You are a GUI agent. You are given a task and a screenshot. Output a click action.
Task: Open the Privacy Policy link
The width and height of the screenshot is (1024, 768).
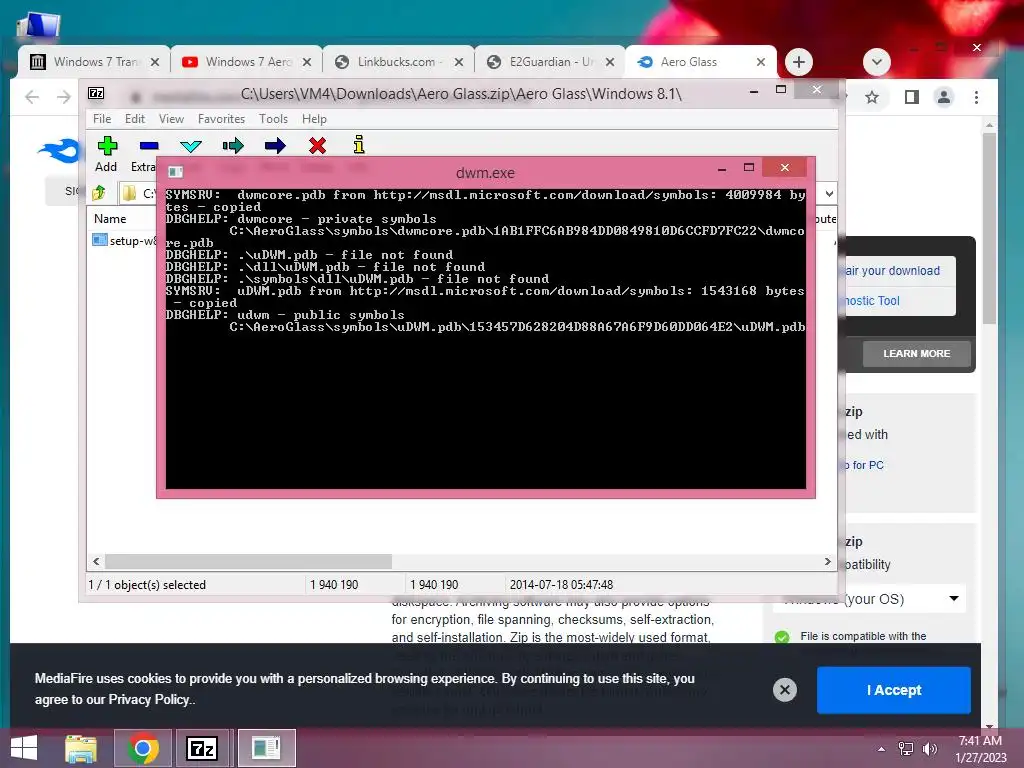[x=149, y=699]
